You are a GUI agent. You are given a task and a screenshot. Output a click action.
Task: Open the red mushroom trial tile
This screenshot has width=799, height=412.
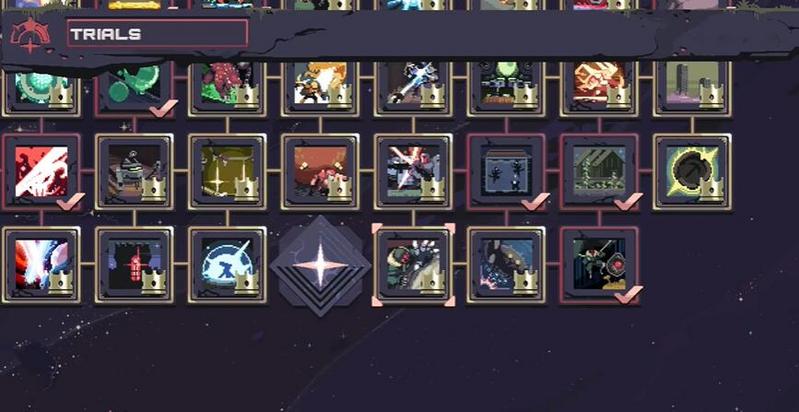(227, 87)
